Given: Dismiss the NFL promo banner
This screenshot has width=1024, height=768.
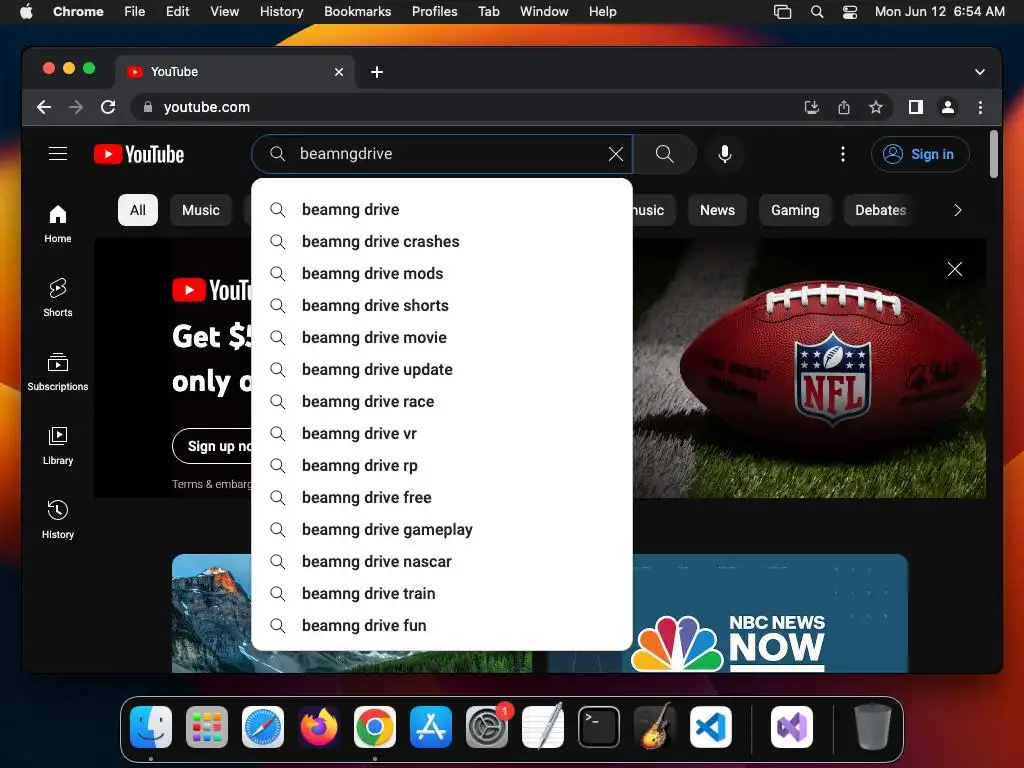Looking at the screenshot, I should pyautogui.click(x=954, y=269).
